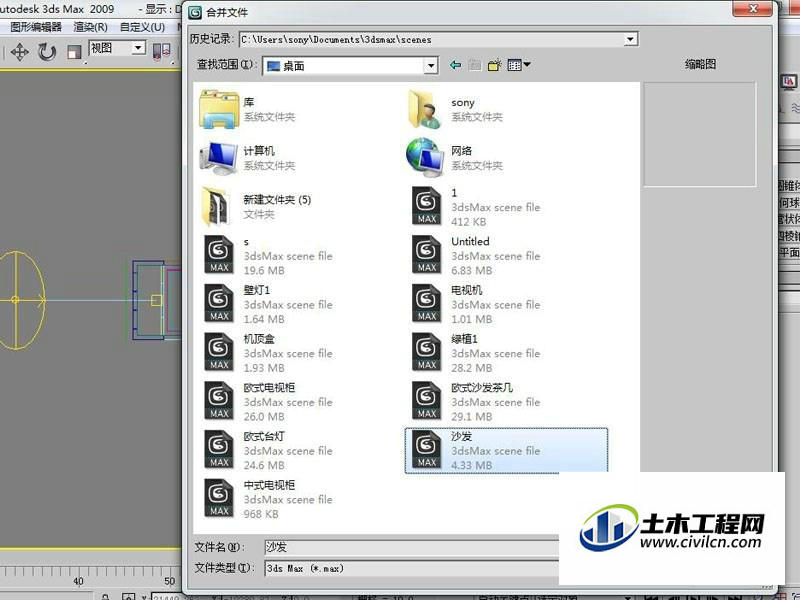Screen dimensions: 800x600
Task: Select the 计算机 item
Action: point(248,158)
